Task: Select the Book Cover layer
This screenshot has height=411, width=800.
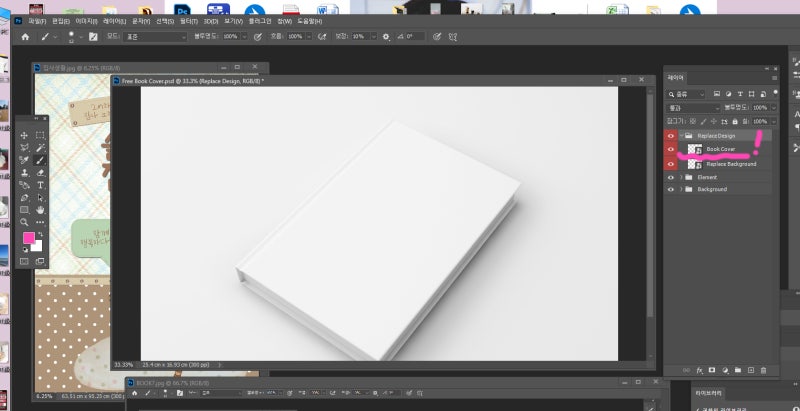Action: pos(721,149)
